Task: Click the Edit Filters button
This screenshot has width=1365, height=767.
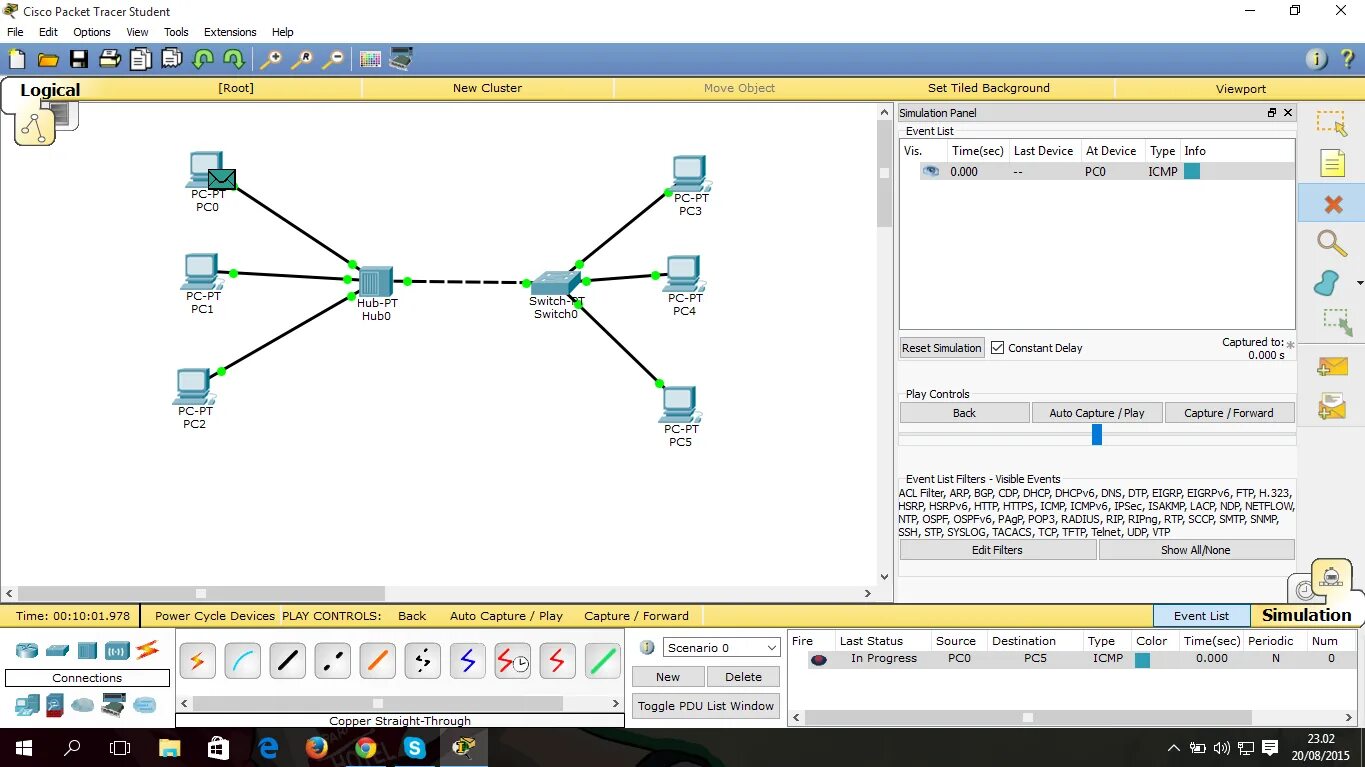Action: pos(997,550)
